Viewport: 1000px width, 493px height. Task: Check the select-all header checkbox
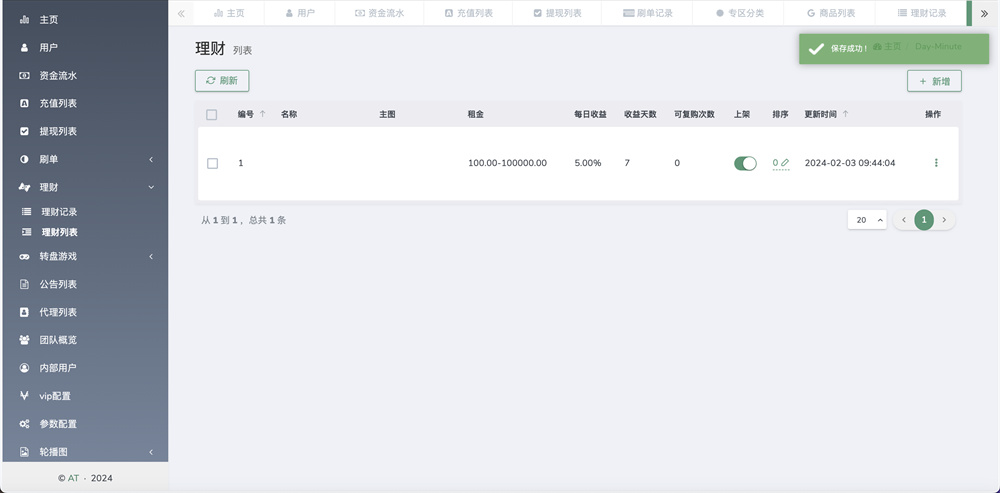(212, 115)
